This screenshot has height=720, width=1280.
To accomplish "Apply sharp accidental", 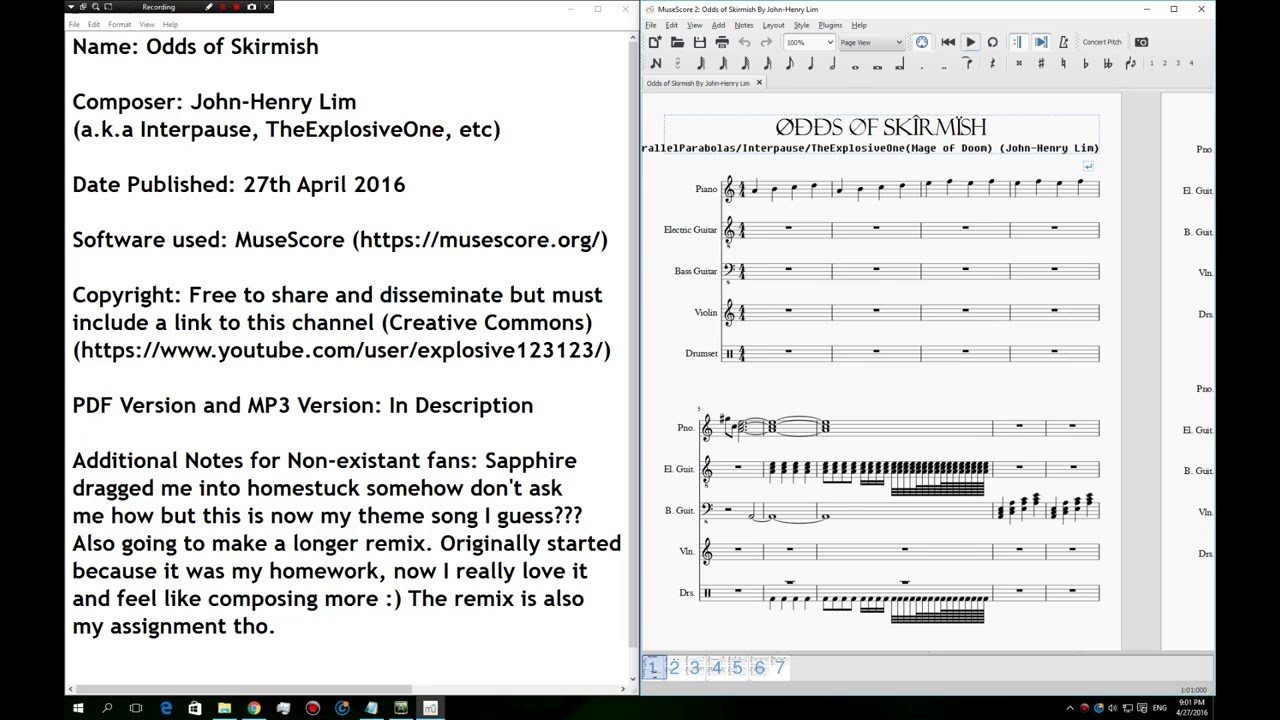I will (x=1041, y=63).
